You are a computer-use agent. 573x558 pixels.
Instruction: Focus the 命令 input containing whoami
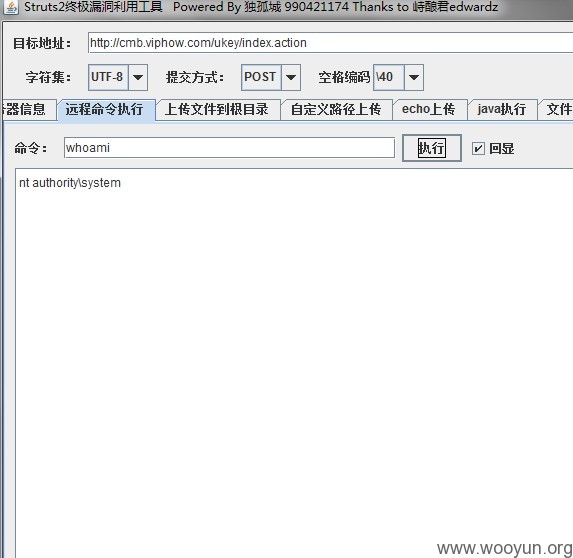click(229, 148)
